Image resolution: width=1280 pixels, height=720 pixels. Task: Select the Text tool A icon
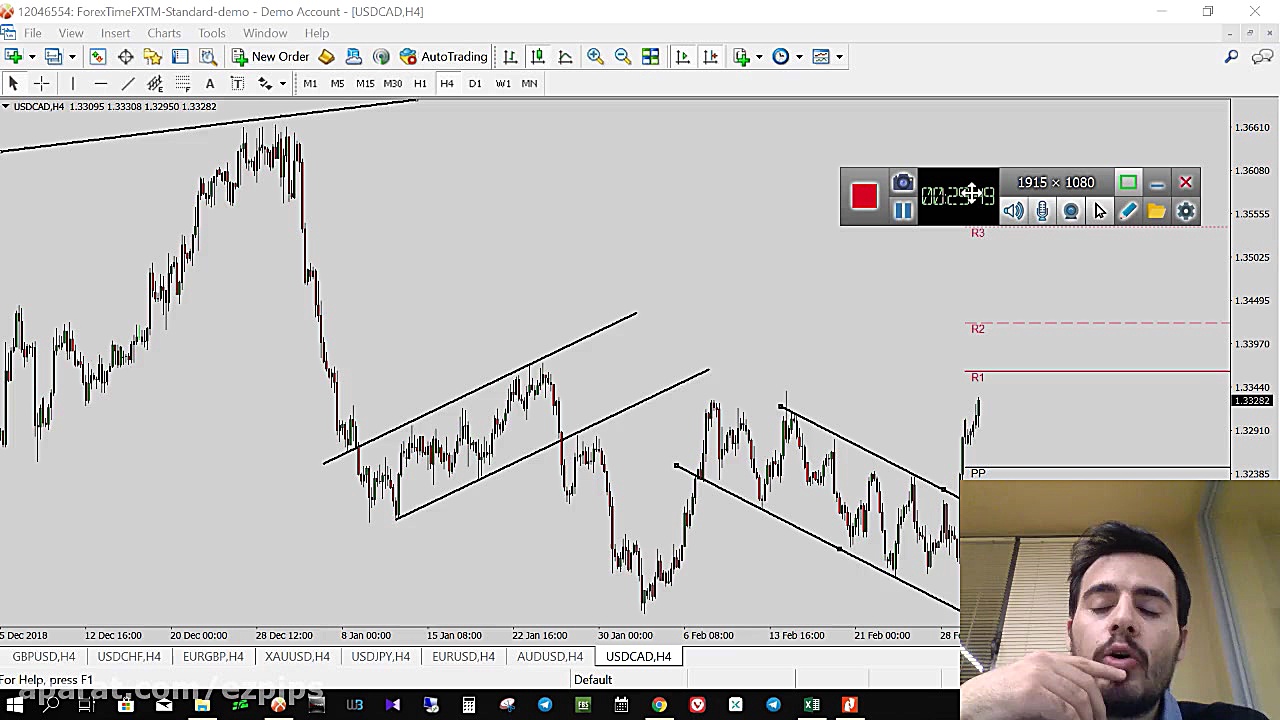(x=210, y=83)
